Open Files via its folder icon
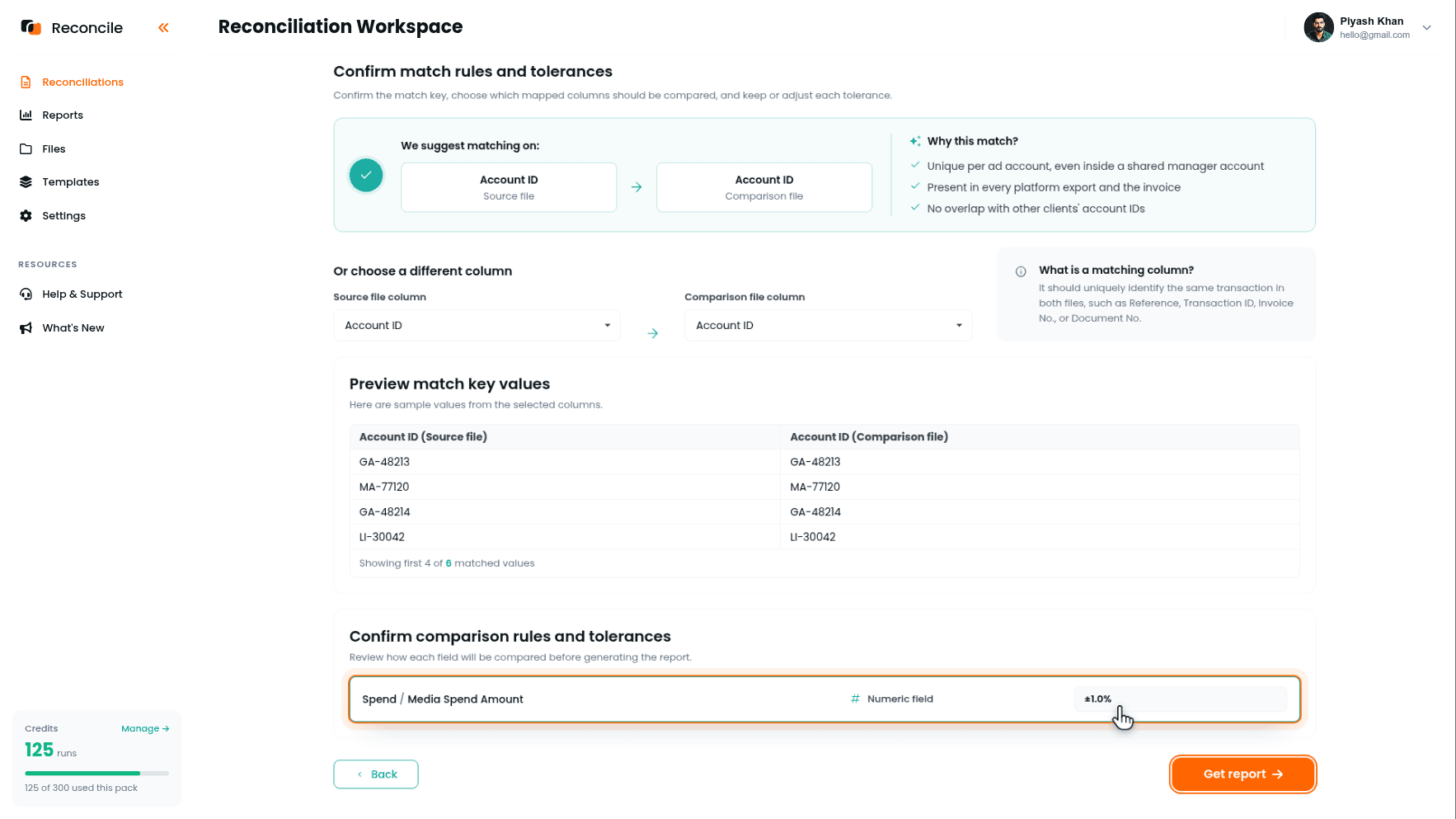 point(26,149)
